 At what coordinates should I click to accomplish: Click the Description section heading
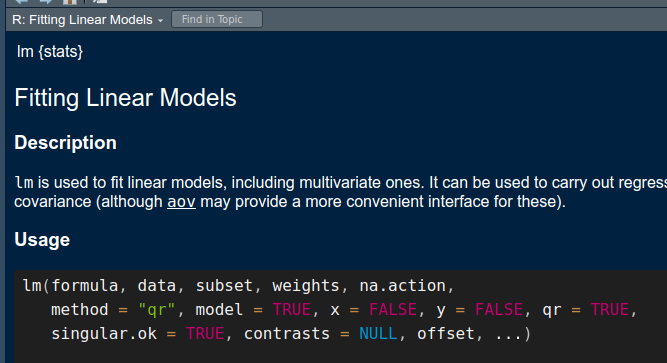pyautogui.click(x=66, y=143)
